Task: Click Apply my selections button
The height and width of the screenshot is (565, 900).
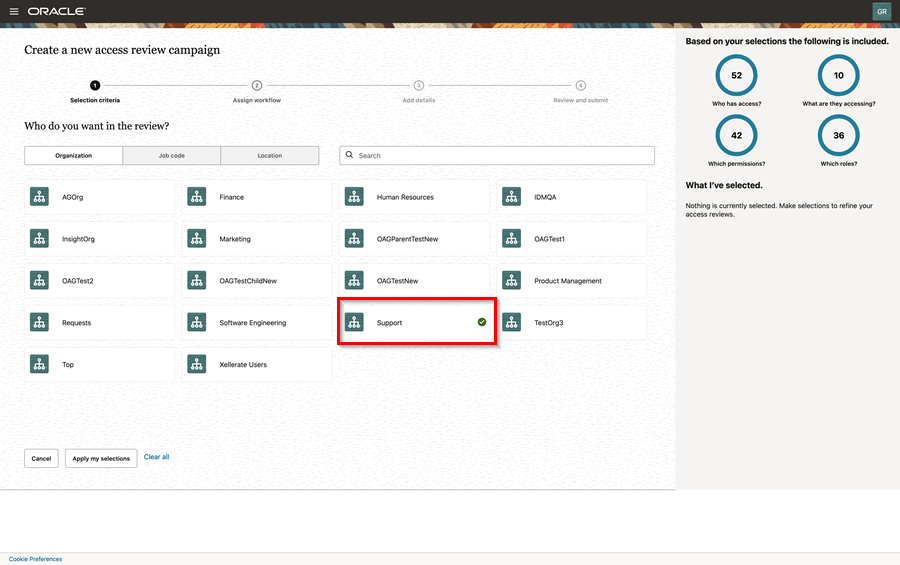Action: pyautogui.click(x=101, y=458)
